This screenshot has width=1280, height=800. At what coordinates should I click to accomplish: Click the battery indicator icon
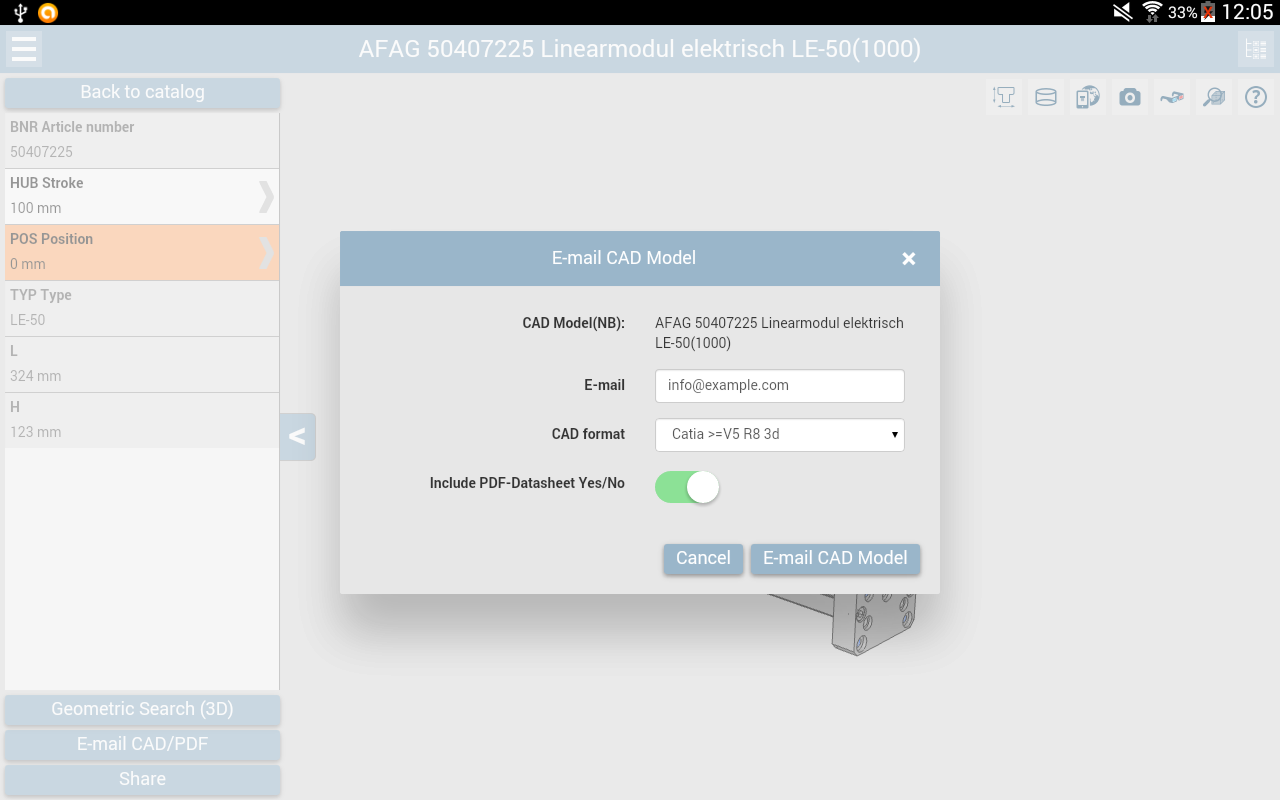point(1208,12)
